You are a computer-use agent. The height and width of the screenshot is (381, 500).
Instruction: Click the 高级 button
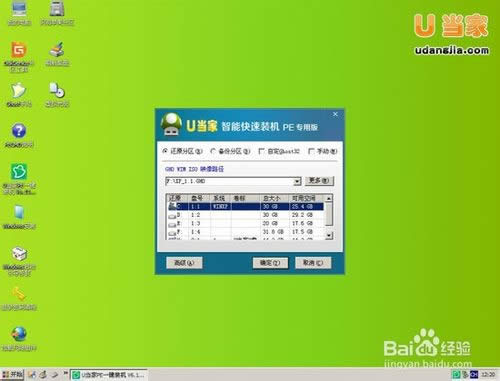click(184, 263)
